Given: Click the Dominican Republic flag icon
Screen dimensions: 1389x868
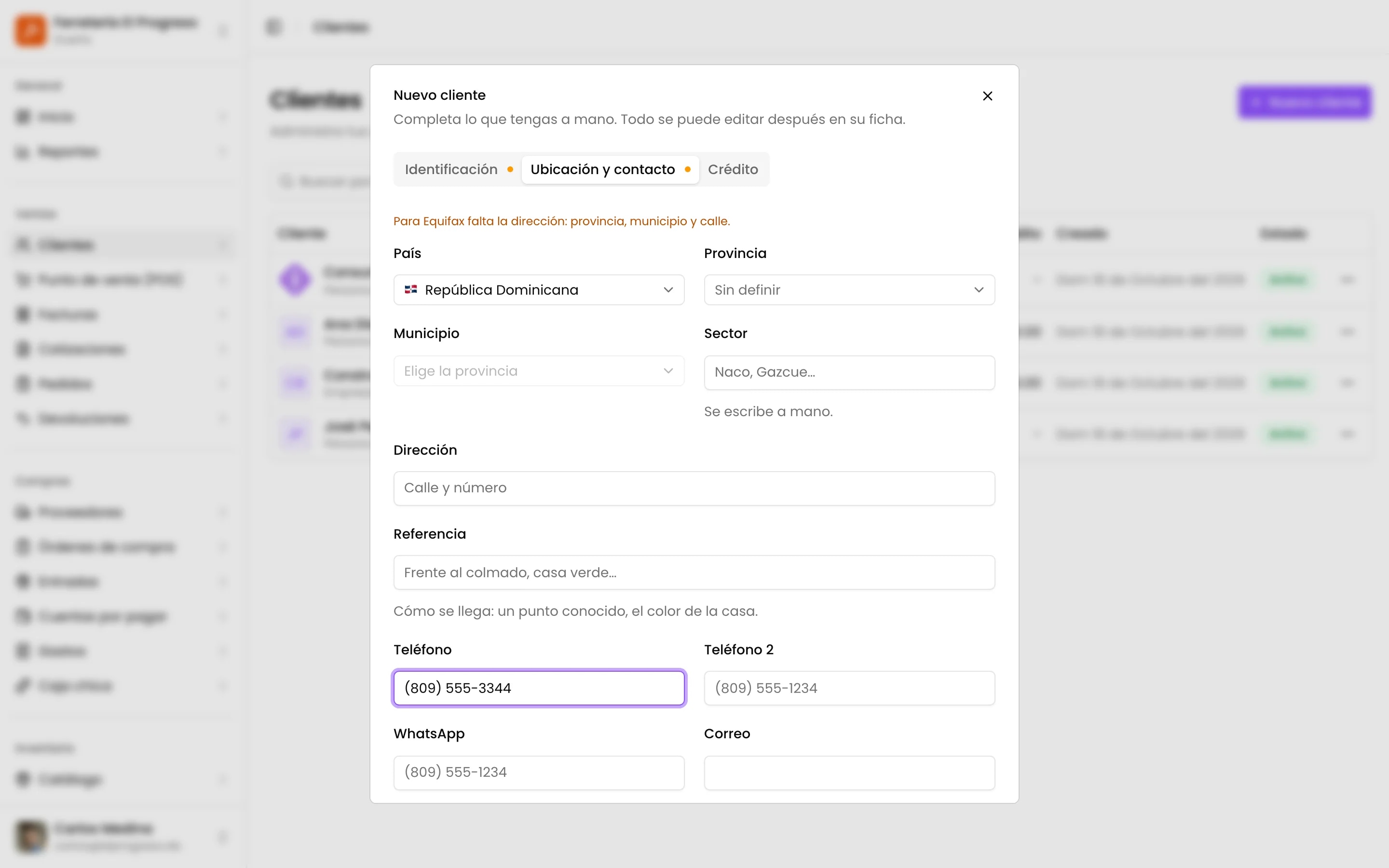Looking at the screenshot, I should [x=411, y=290].
